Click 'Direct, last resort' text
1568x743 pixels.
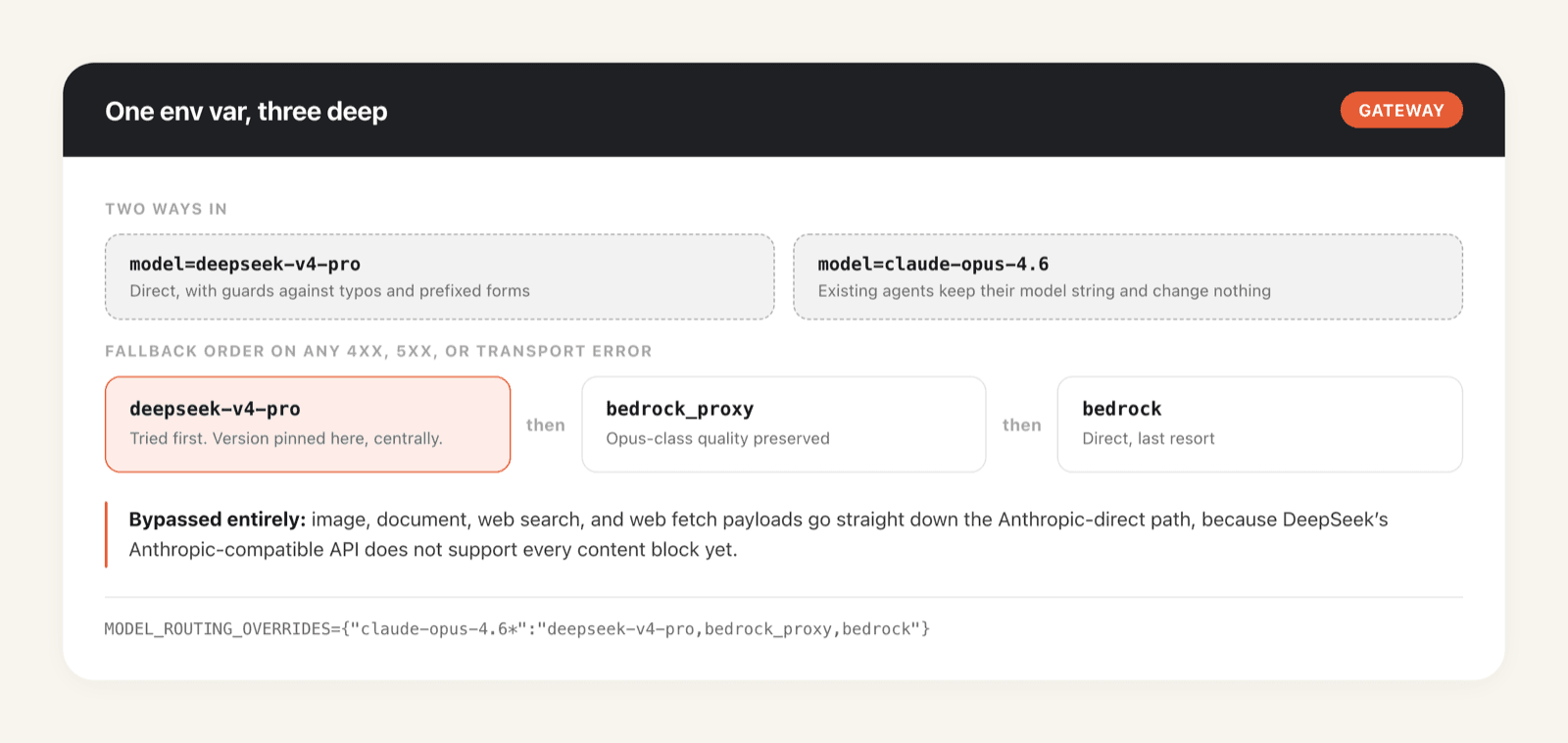pyautogui.click(x=1149, y=438)
